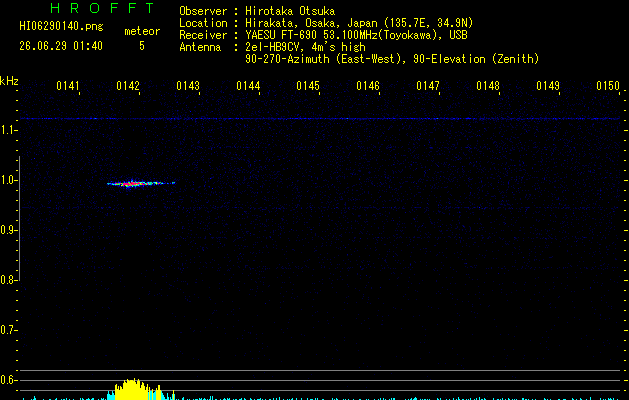This screenshot has height=400, width=629.
Task: Click the 0150 time marker
Action: (x=608, y=86)
